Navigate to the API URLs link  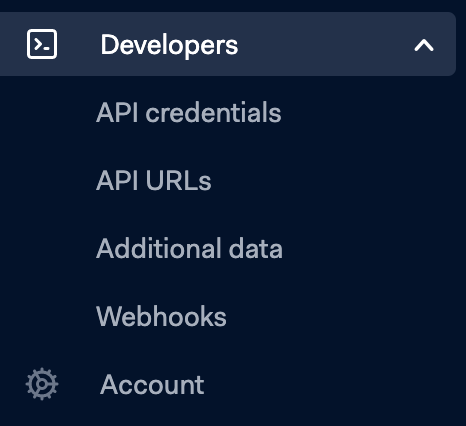point(154,180)
